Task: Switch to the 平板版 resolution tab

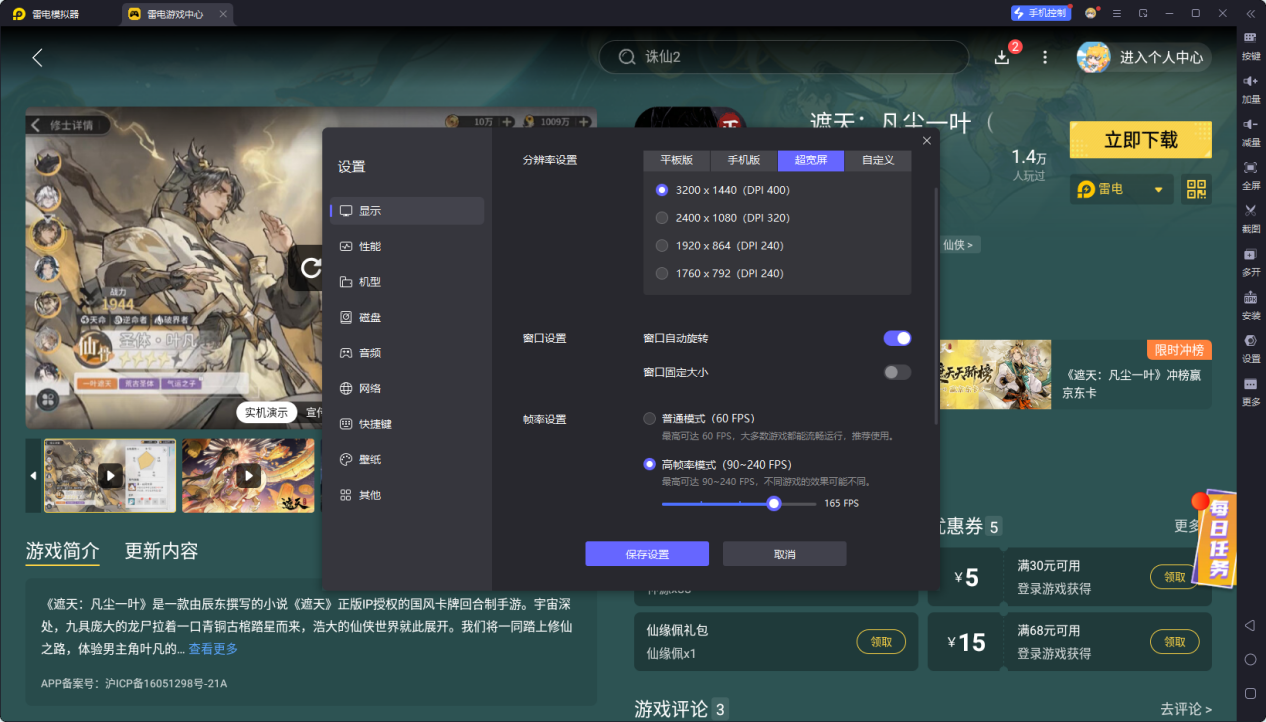Action: pos(676,160)
